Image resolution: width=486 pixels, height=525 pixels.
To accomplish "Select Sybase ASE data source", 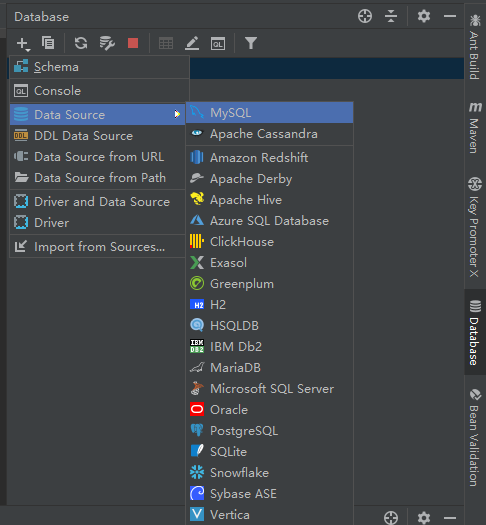I will [269, 494].
